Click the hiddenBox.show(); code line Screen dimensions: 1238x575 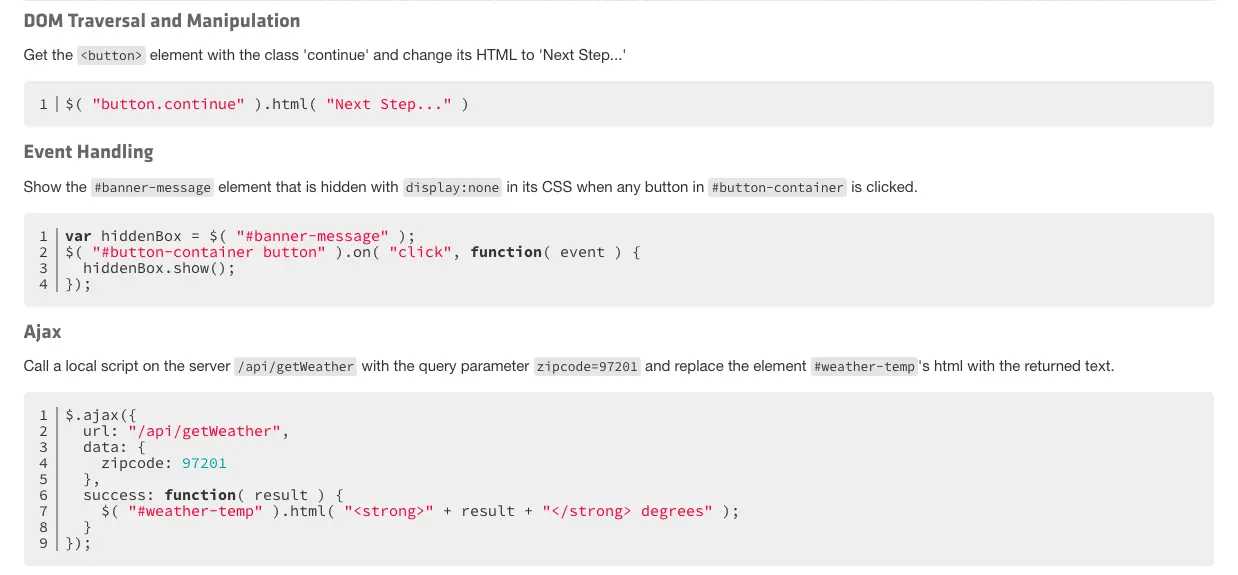pos(158,268)
